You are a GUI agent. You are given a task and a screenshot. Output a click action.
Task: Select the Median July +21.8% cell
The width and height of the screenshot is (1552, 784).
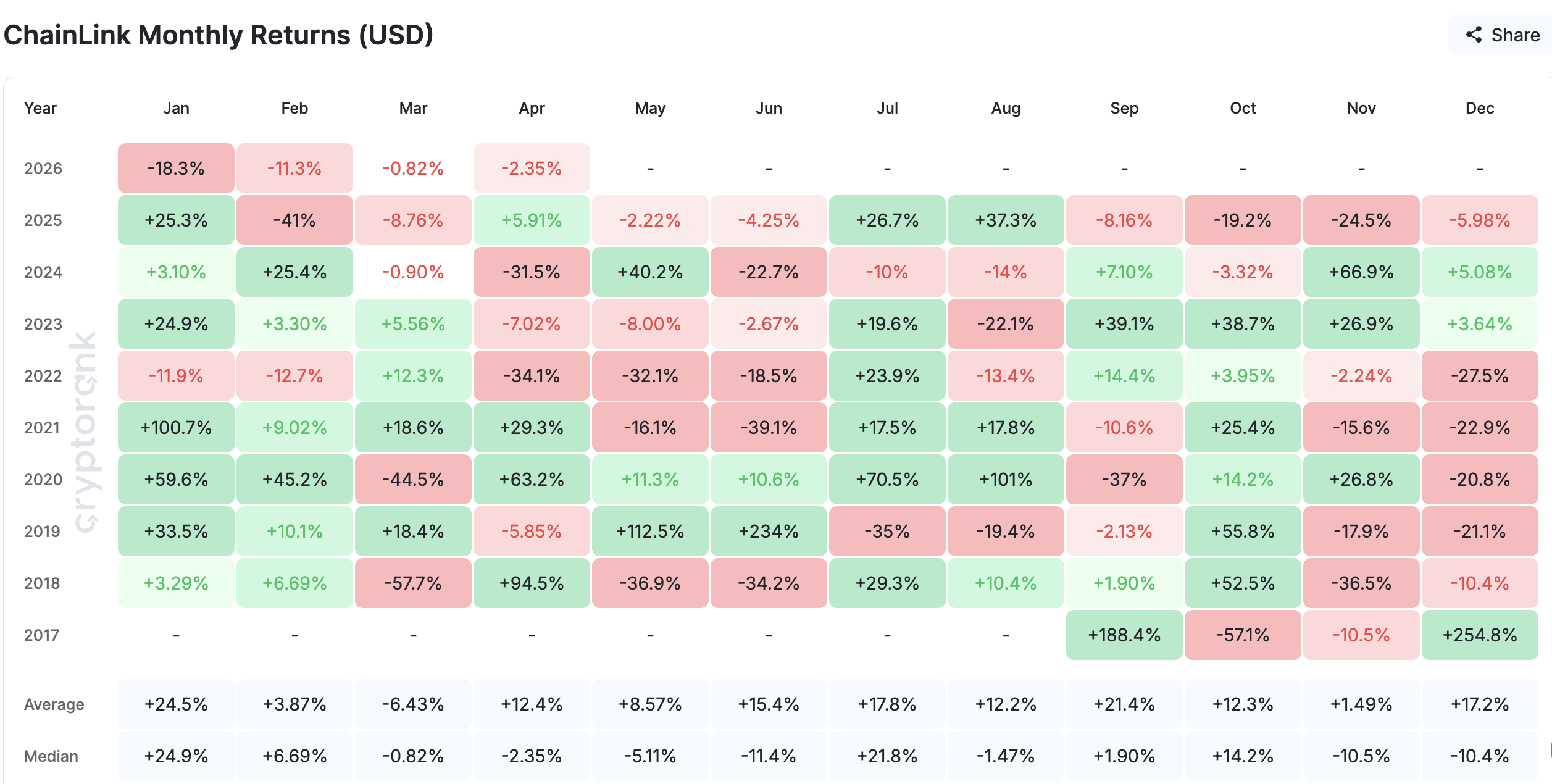click(887, 756)
